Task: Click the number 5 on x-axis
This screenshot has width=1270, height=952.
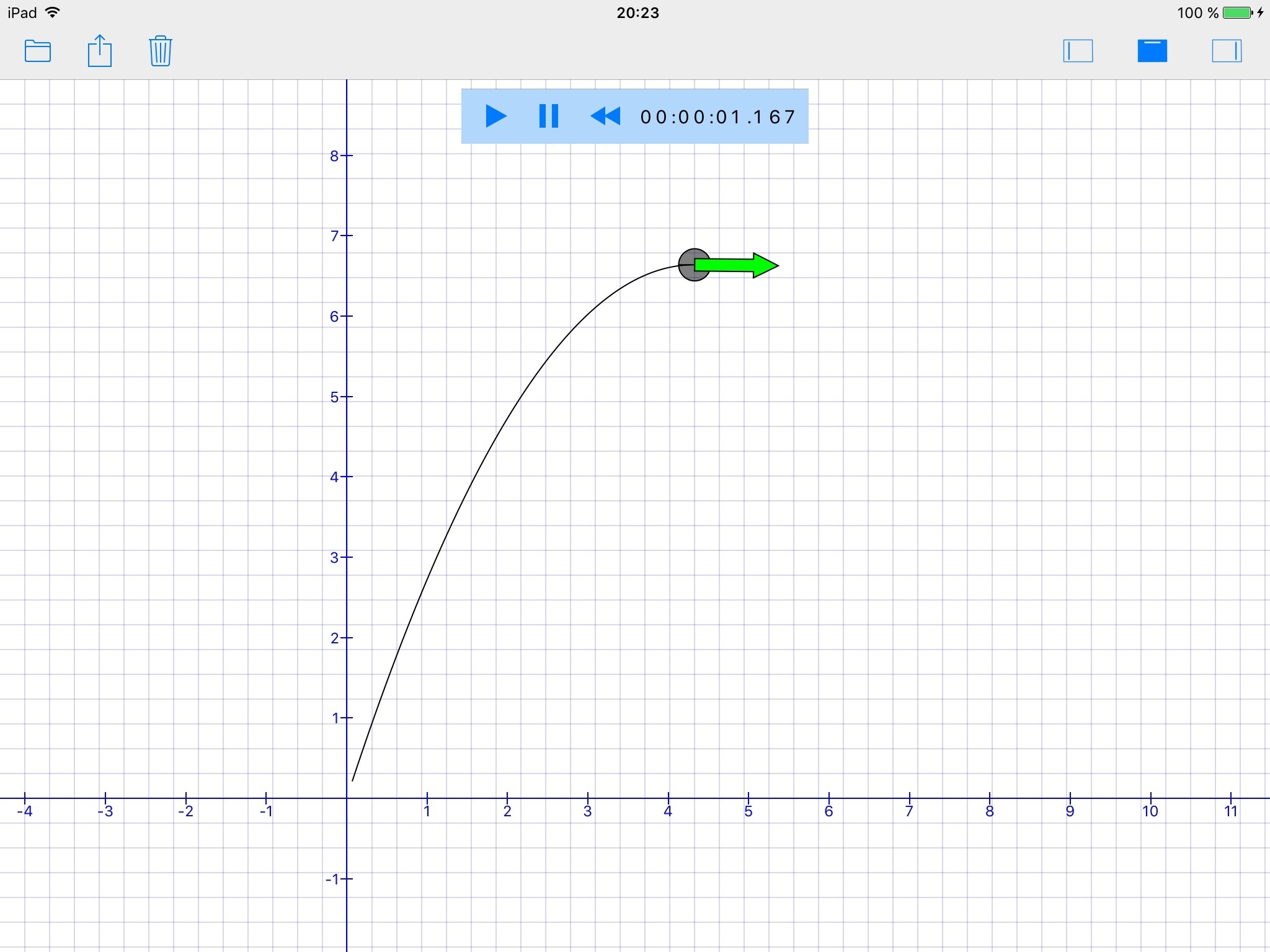Action: coord(748,811)
